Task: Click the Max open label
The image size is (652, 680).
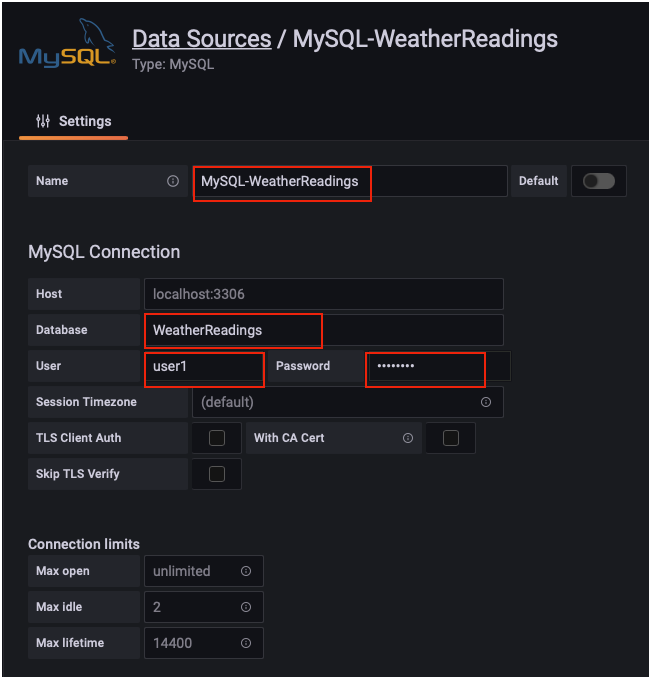Action: point(63,571)
